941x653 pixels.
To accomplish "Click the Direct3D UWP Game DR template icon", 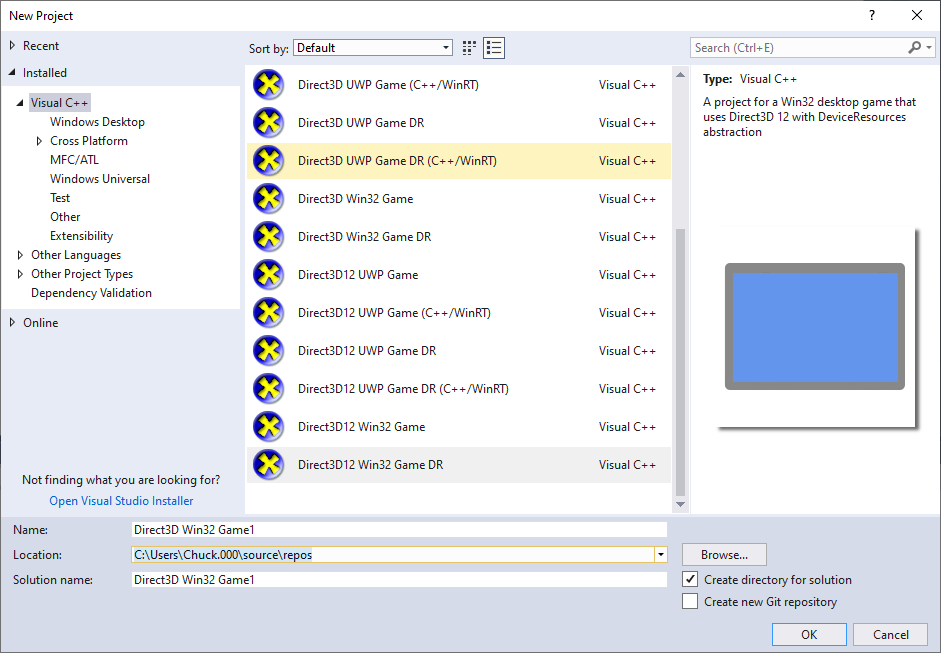I will coord(268,122).
